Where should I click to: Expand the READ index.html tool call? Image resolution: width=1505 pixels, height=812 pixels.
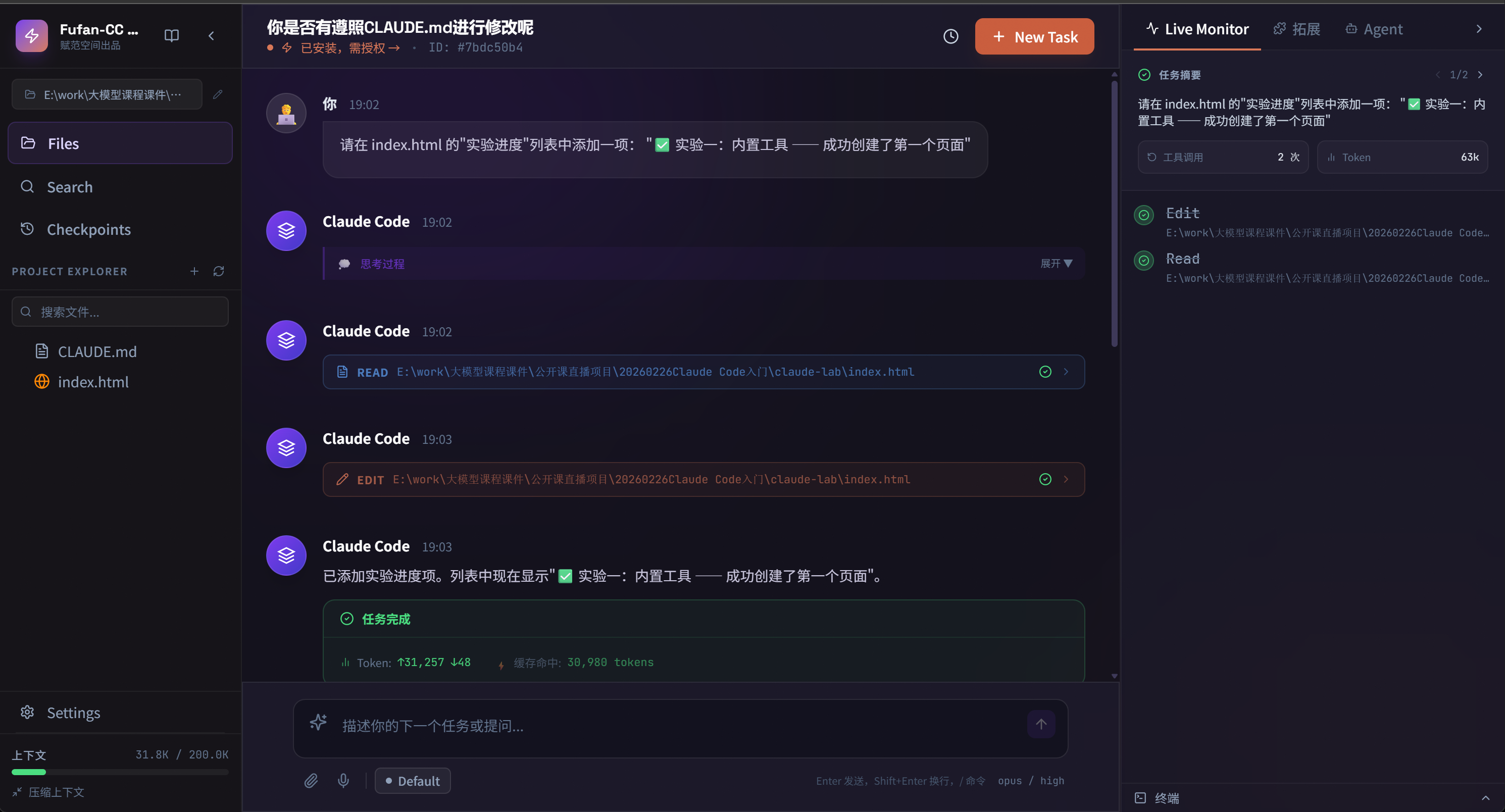pos(1066,372)
